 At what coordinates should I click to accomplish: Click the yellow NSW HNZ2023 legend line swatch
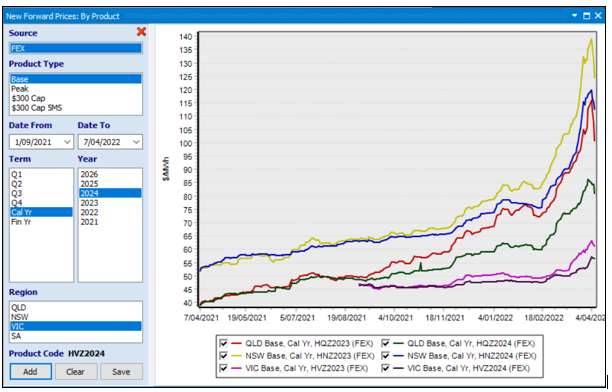click(x=237, y=356)
